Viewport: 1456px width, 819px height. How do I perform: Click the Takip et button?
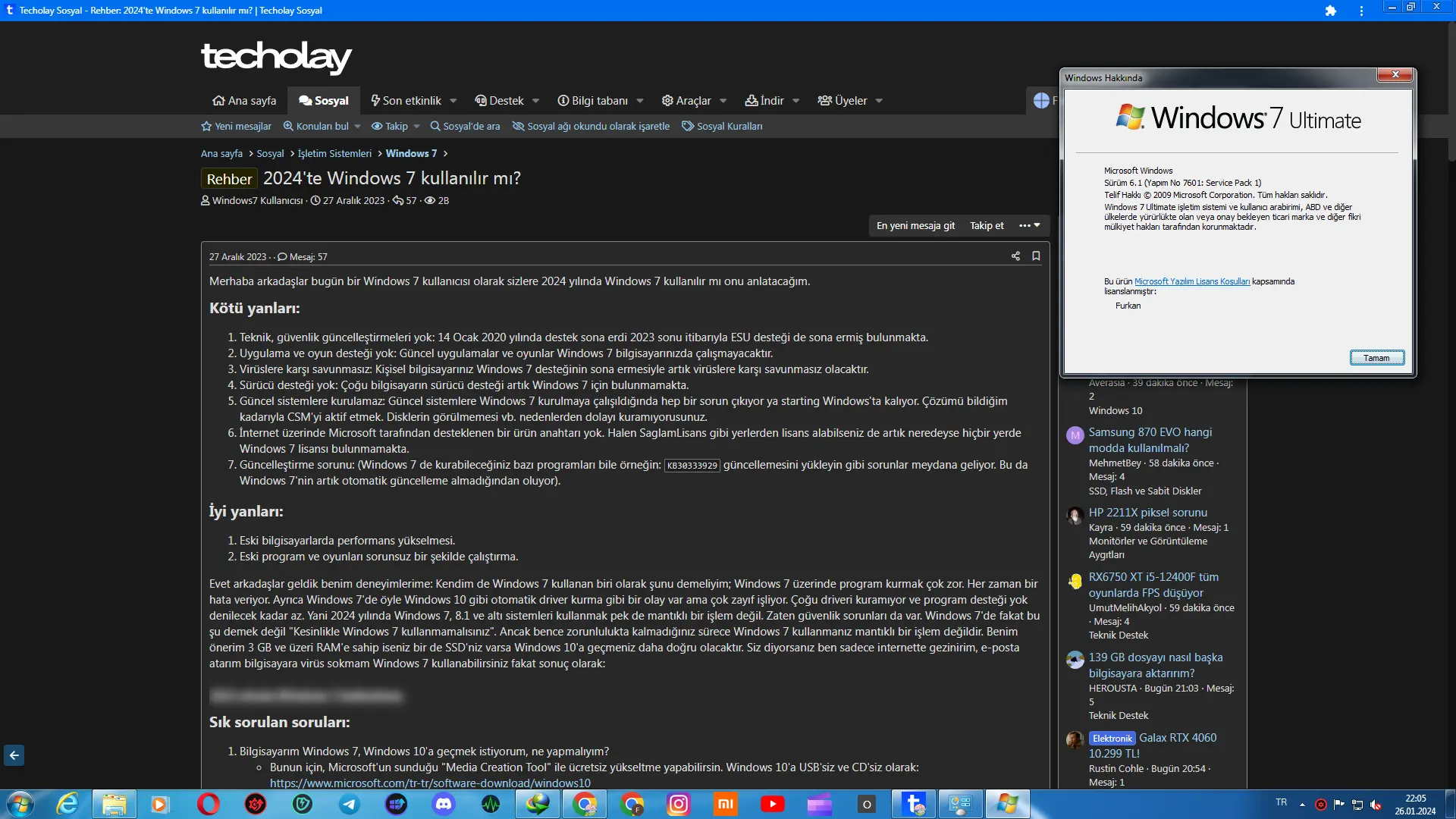pyautogui.click(x=987, y=225)
